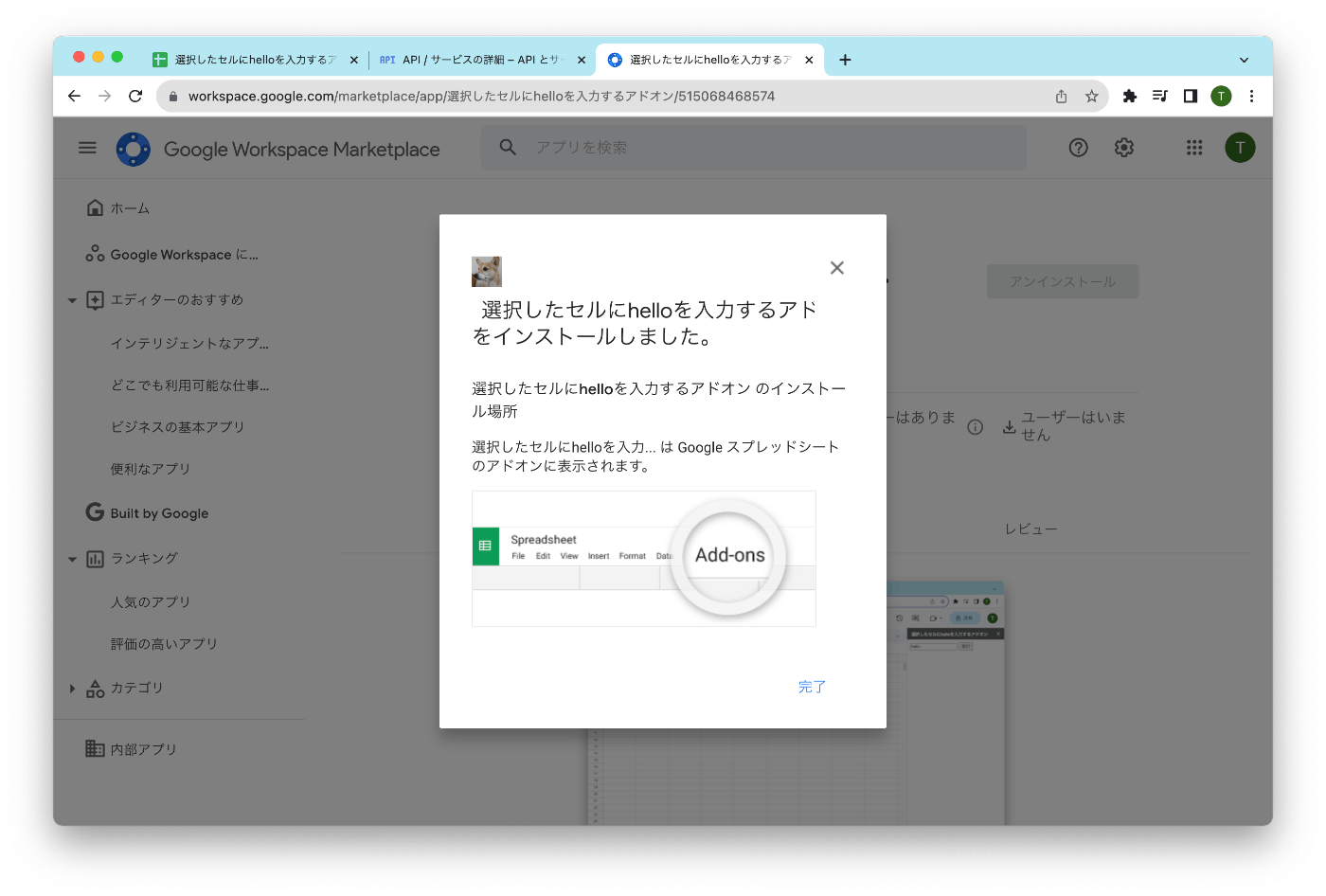
Task: Close the API サービスの詳細 browser tab
Action: point(582,60)
